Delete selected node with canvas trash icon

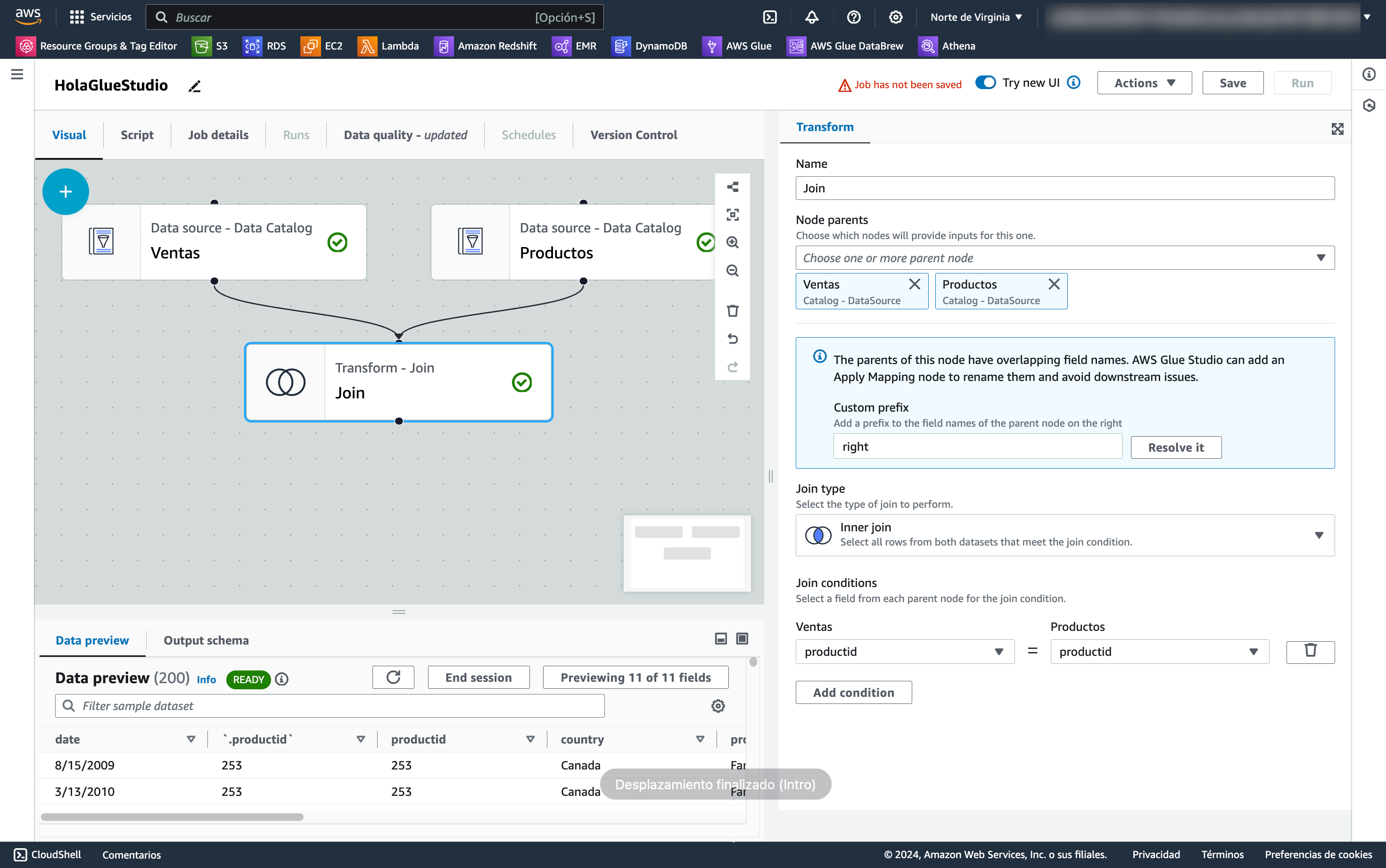click(x=732, y=311)
